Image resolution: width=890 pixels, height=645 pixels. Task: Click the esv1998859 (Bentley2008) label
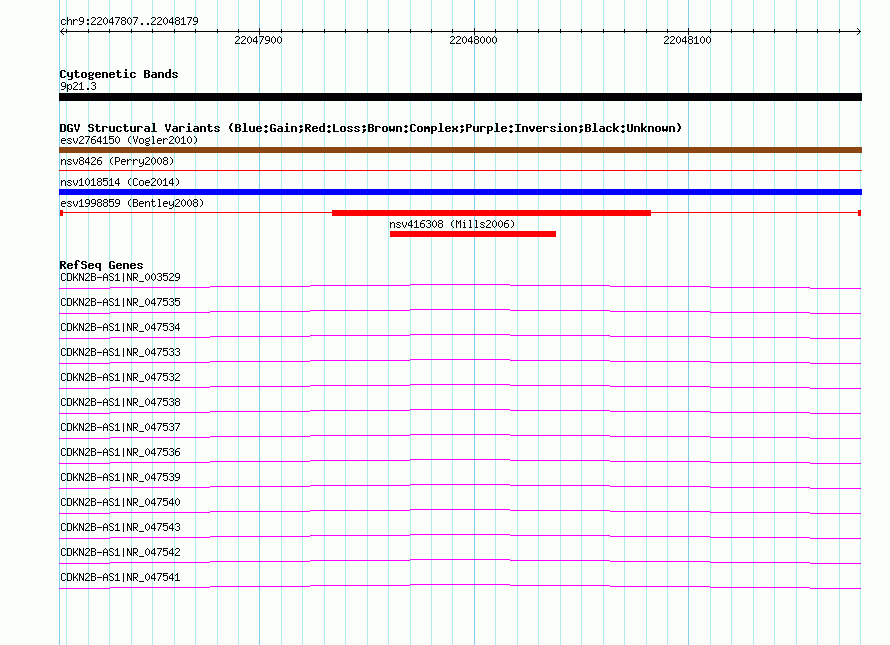point(132,203)
